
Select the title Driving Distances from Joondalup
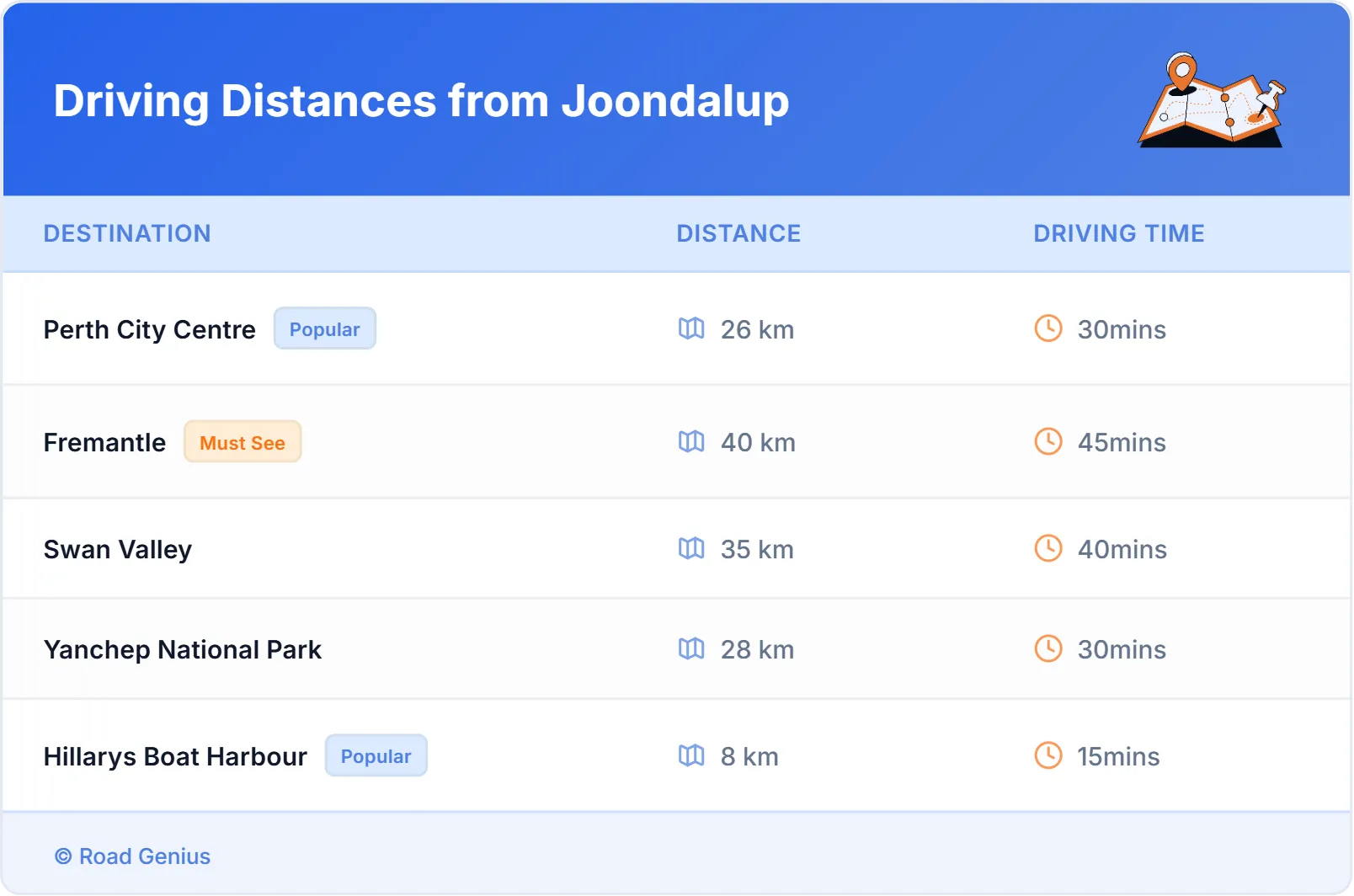[x=422, y=101]
